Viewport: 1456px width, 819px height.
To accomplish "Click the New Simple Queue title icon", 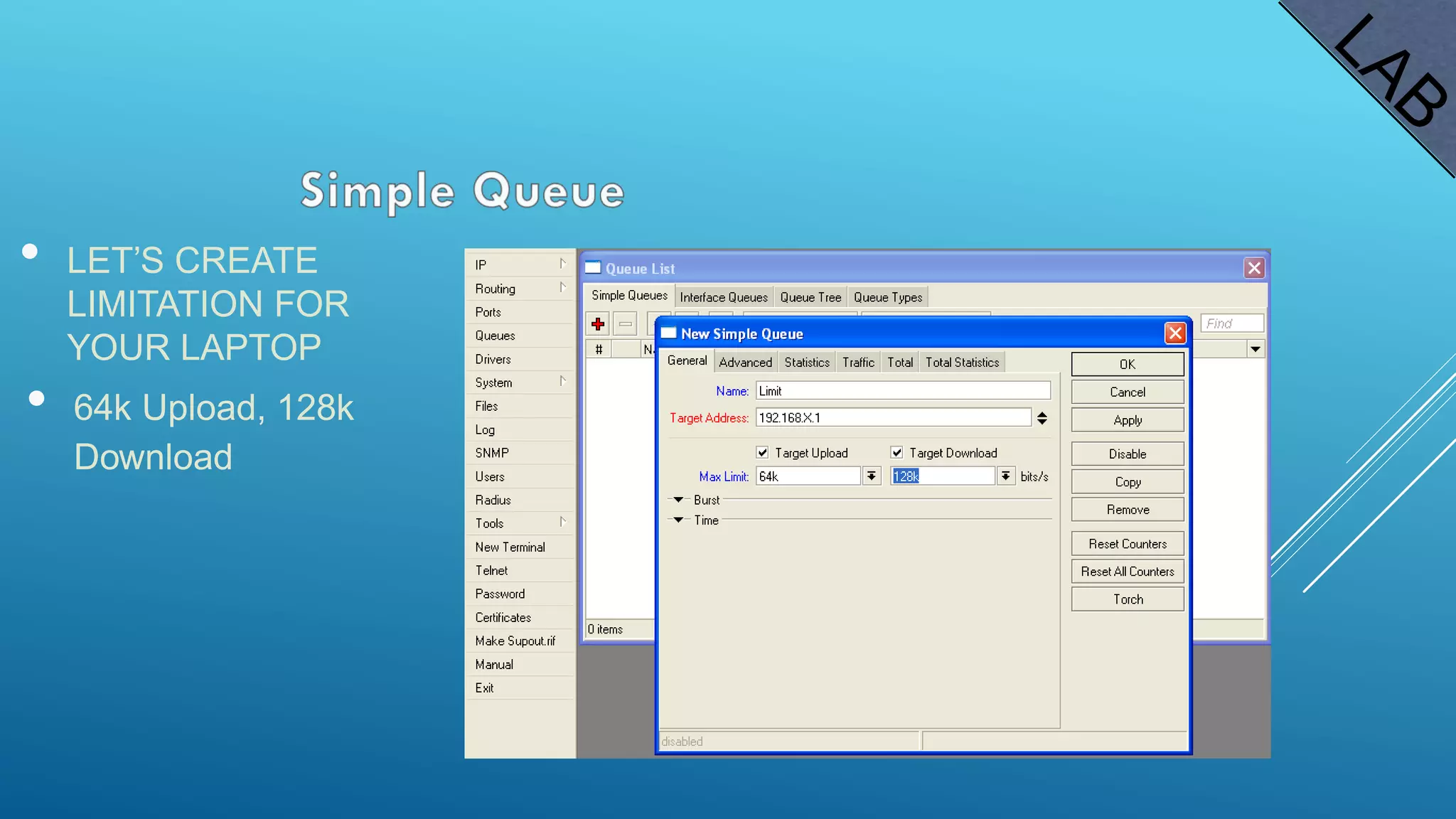I will (668, 333).
